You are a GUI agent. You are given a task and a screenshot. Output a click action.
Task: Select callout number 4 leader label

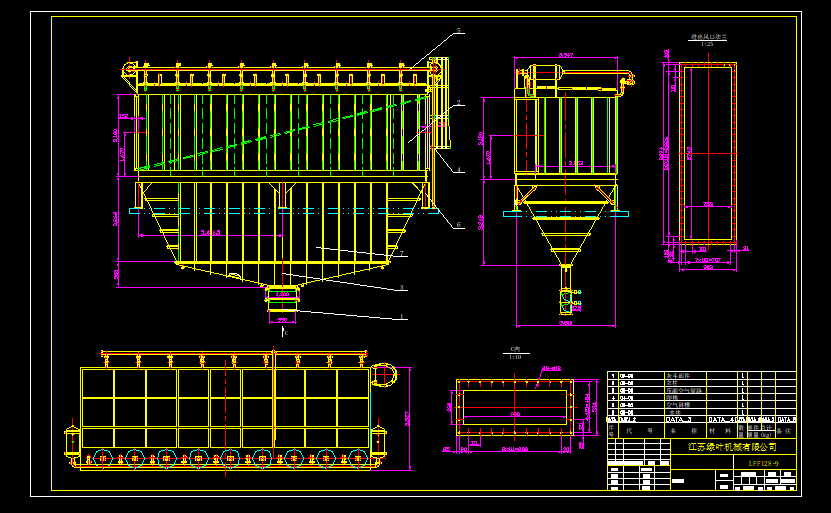pyautogui.click(x=459, y=170)
